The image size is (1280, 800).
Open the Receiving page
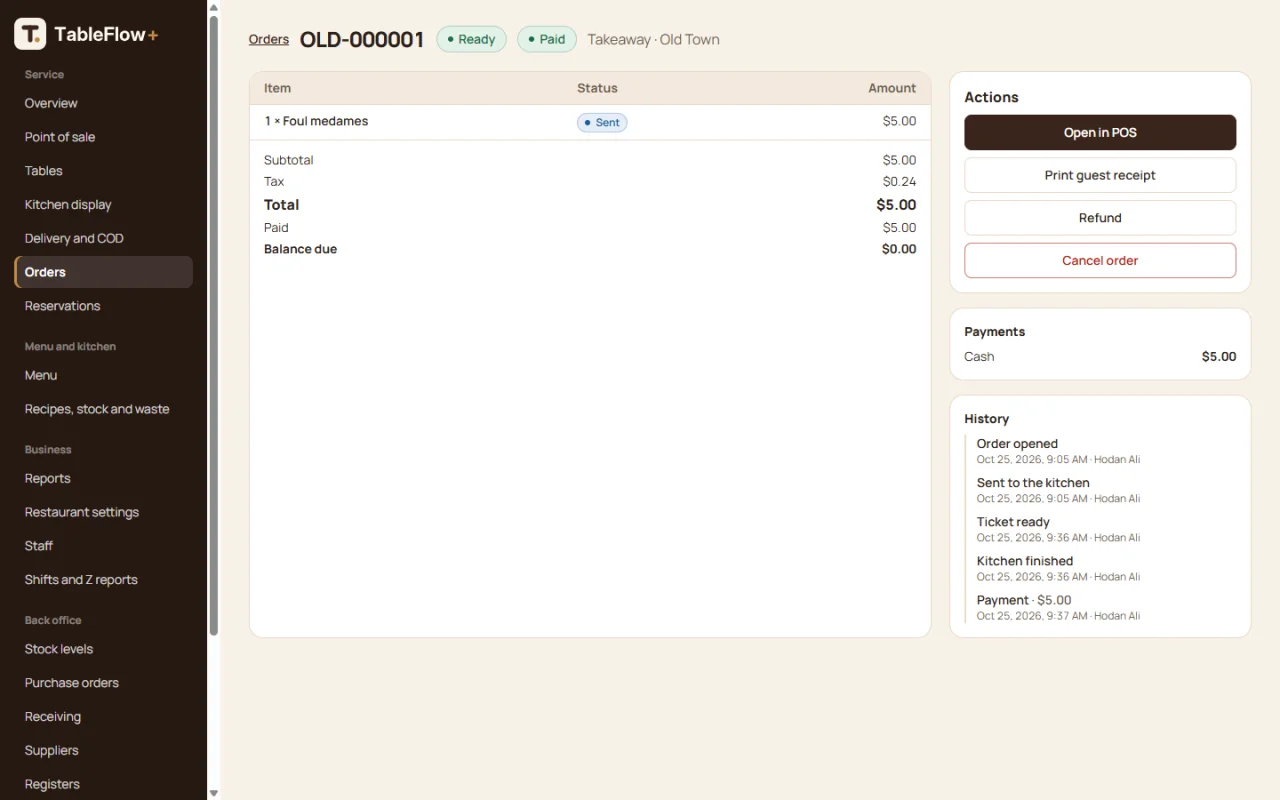click(103, 717)
